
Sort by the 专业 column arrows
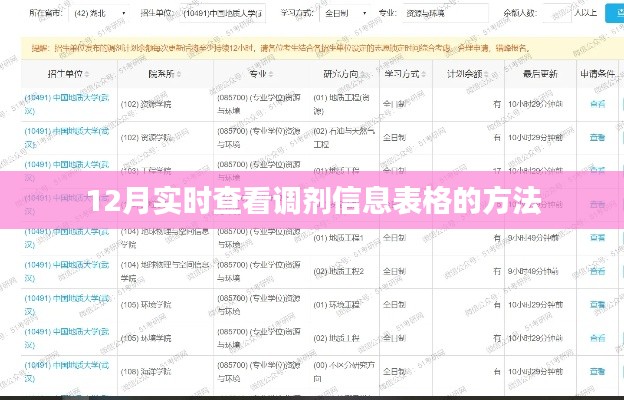pyautogui.click(x=271, y=74)
